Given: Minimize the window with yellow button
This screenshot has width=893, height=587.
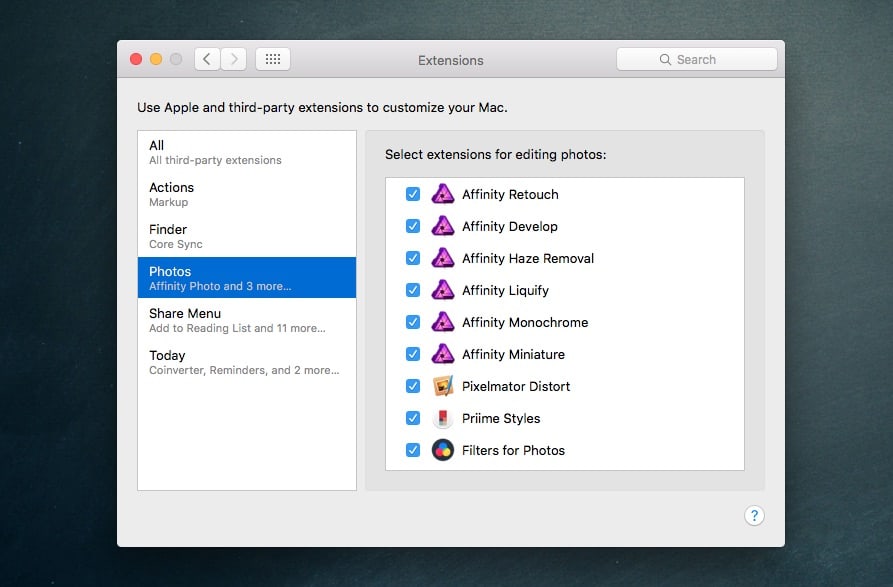Looking at the screenshot, I should (x=156, y=59).
